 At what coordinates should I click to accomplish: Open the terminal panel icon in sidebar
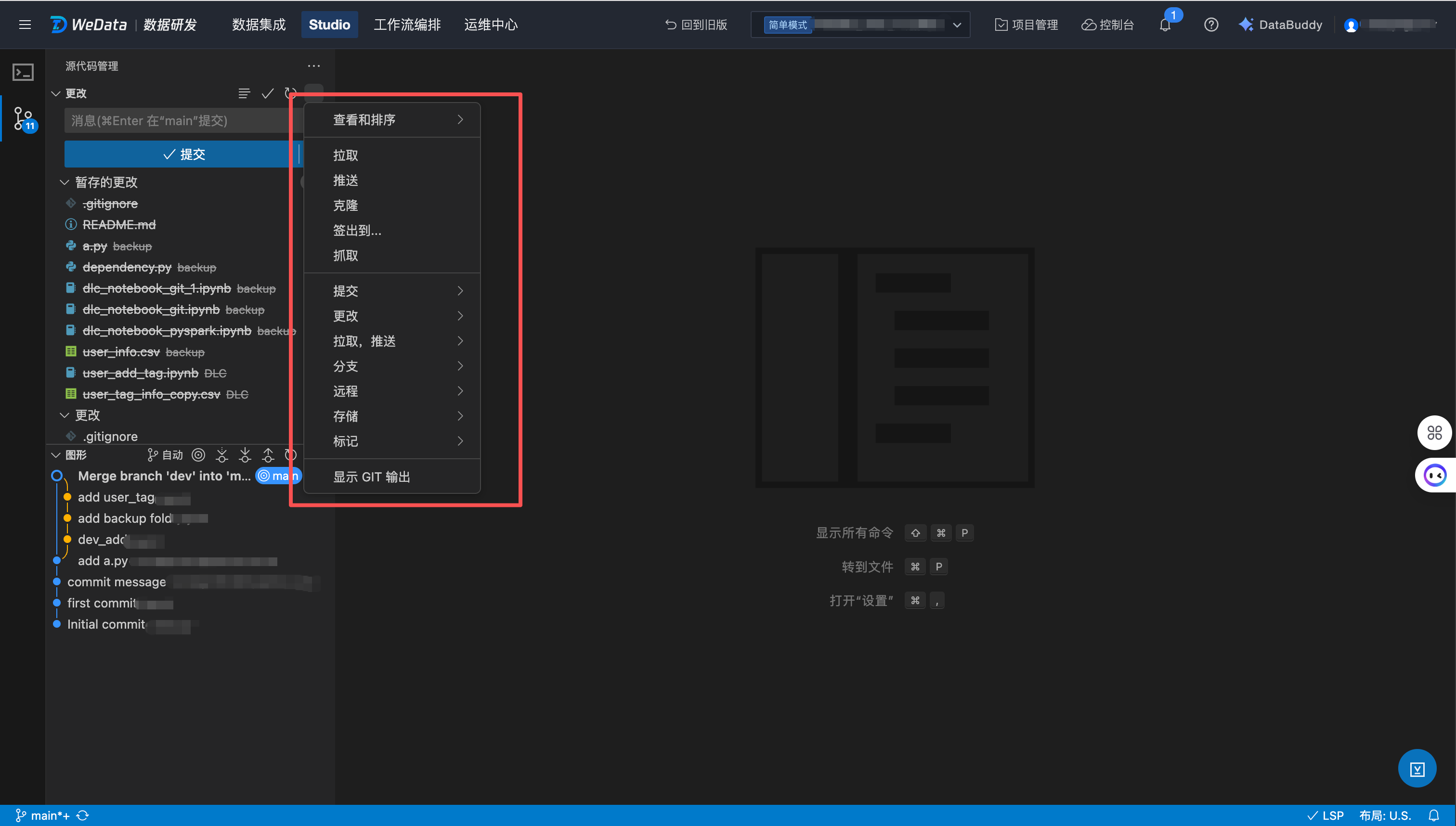(23, 72)
